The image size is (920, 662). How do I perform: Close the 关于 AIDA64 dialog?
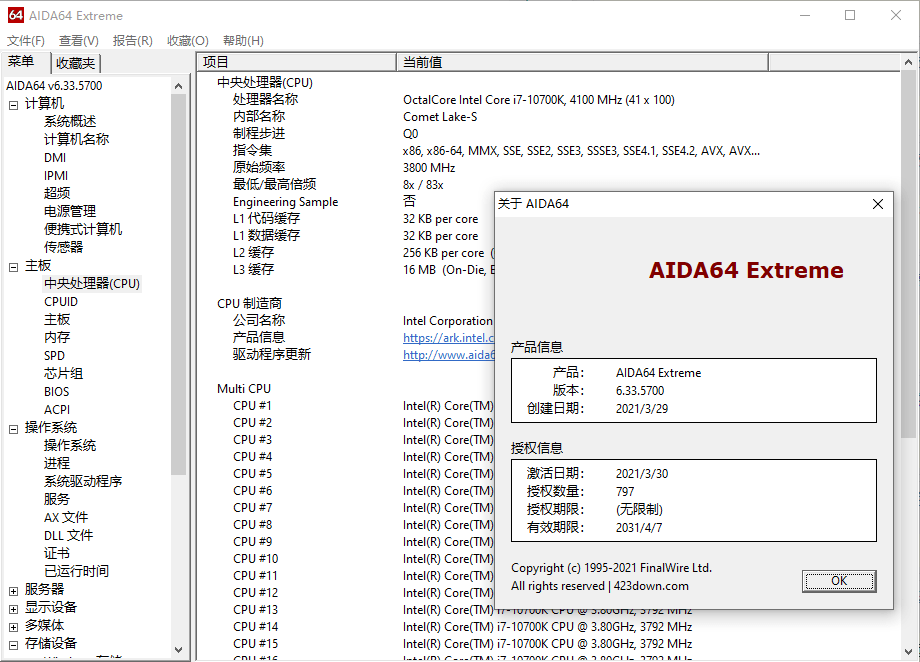(878, 204)
